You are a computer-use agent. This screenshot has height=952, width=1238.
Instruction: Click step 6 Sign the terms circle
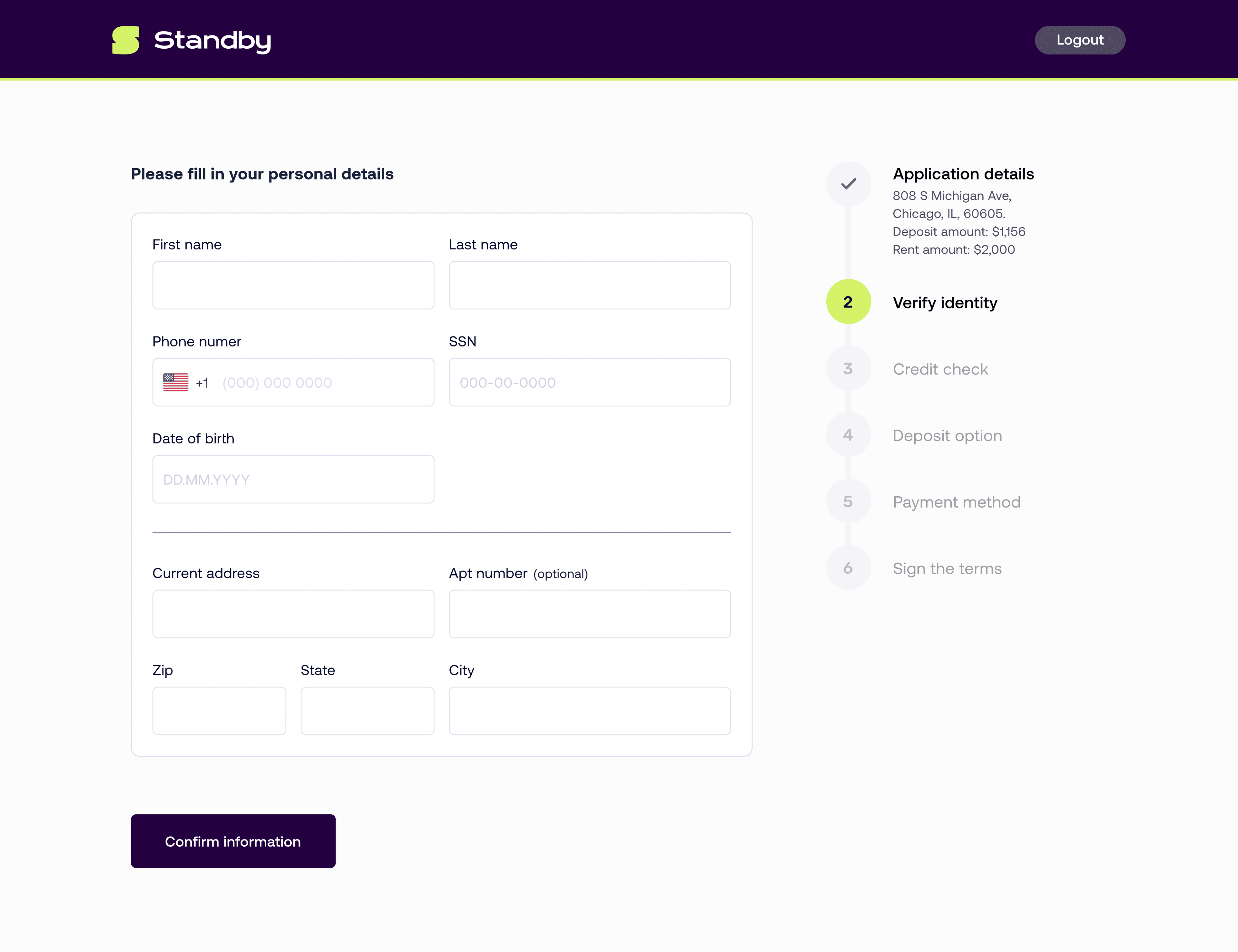point(848,568)
